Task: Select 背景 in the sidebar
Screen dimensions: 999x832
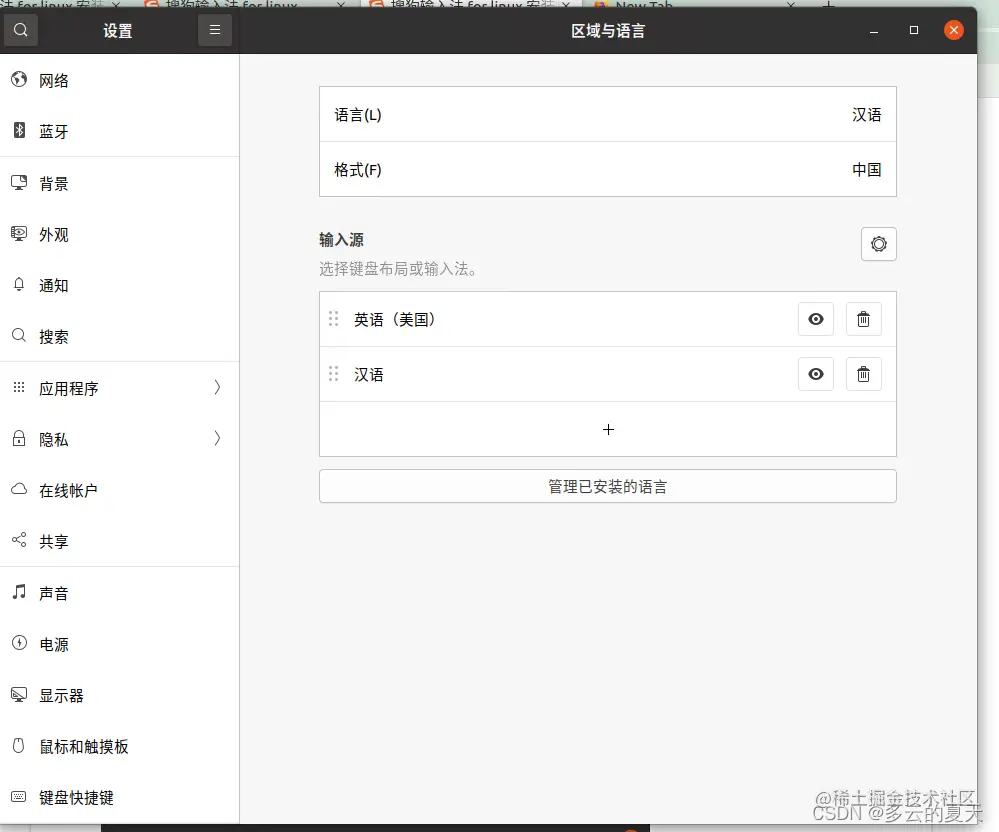Action: pos(120,183)
